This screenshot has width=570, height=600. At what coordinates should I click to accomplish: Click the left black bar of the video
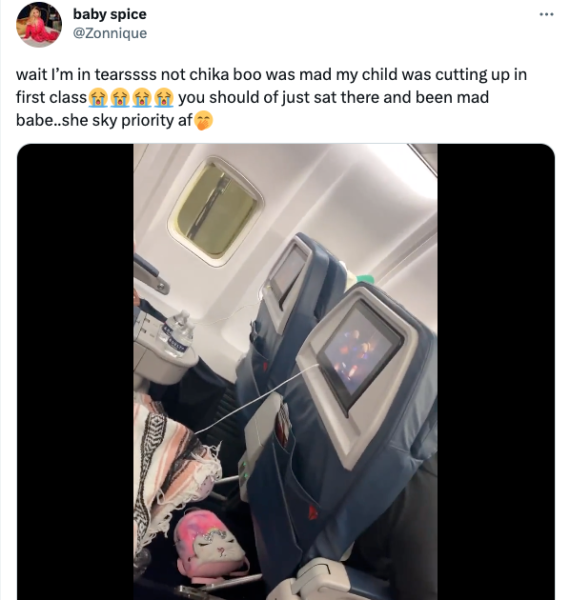point(75,372)
